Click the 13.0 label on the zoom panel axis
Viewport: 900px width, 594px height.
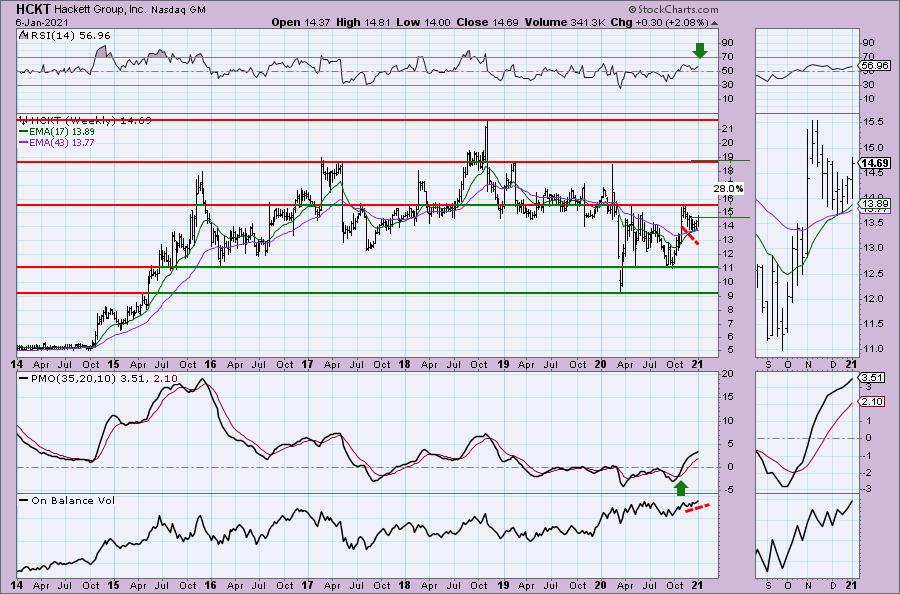click(872, 248)
